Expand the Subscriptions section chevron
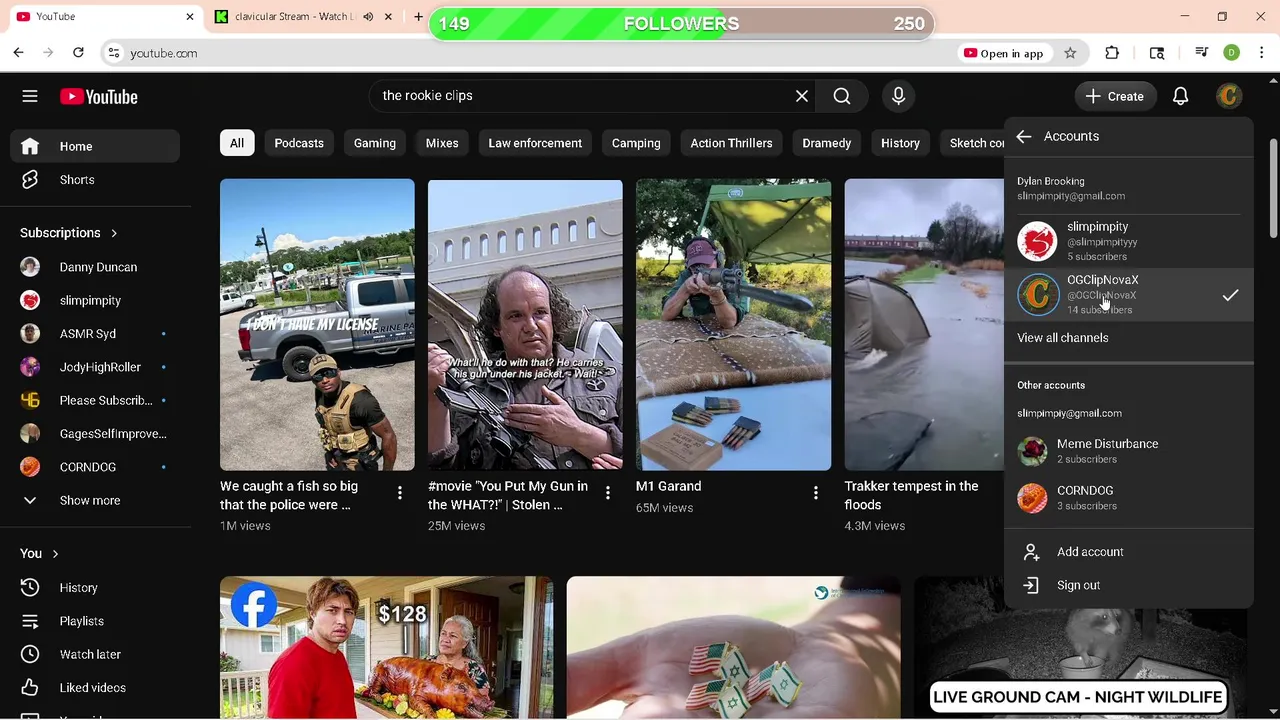This screenshot has width=1280, height=720. point(114,233)
